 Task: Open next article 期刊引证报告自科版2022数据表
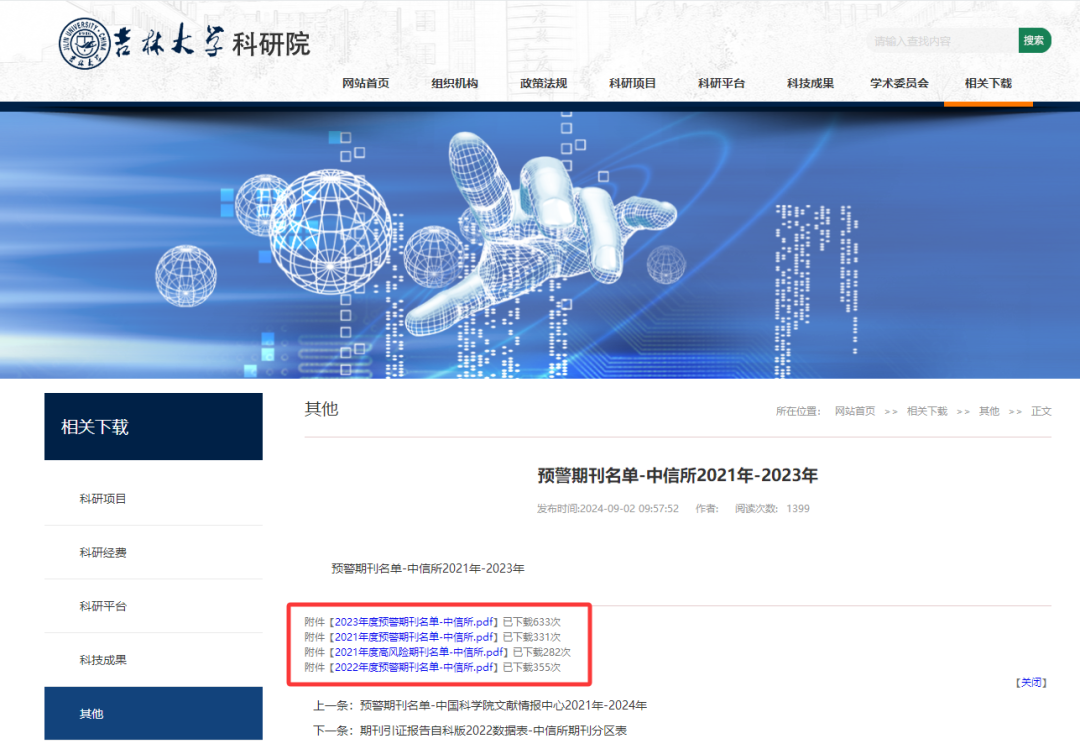coord(493,730)
